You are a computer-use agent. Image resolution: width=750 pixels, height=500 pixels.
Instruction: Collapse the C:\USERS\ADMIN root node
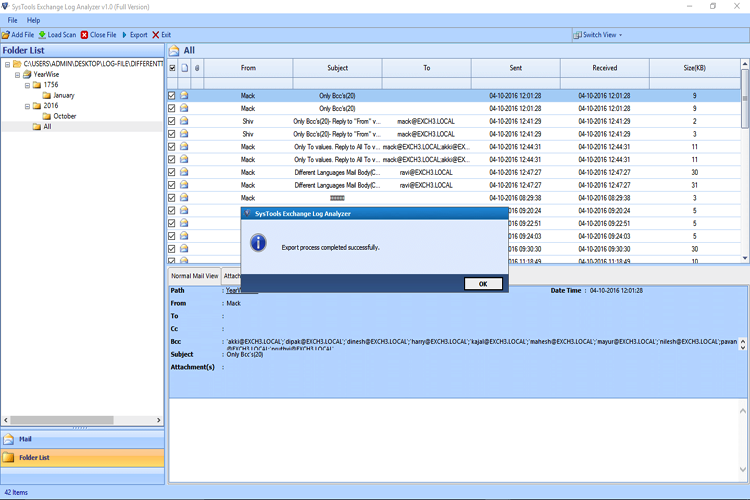pos(7,64)
